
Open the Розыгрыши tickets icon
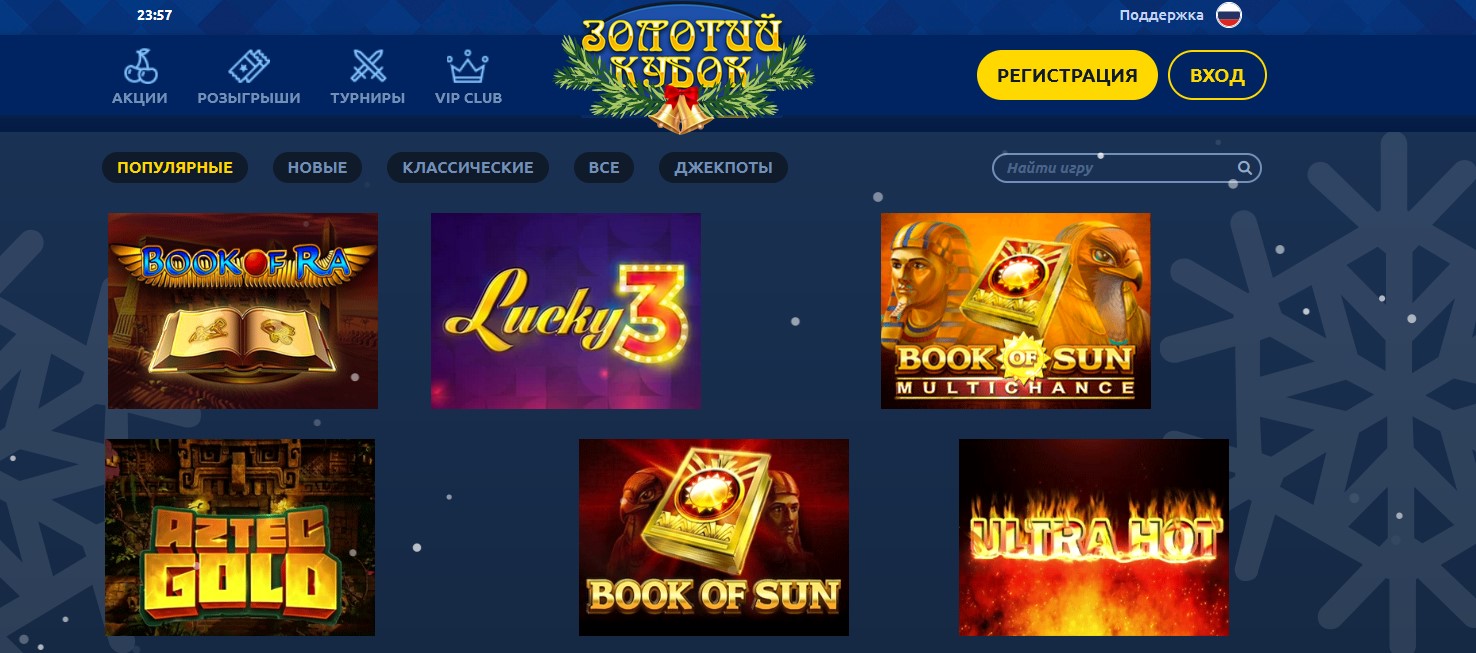tap(248, 66)
